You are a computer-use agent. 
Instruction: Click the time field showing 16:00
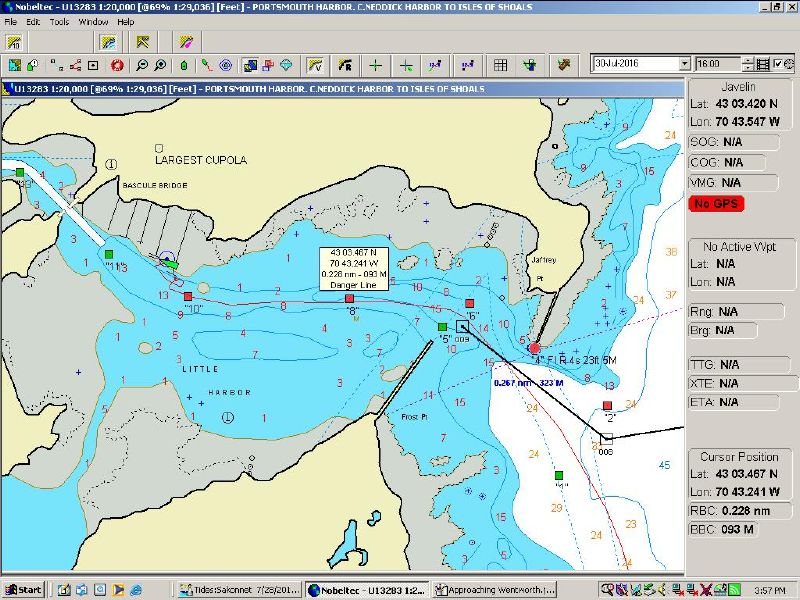718,64
